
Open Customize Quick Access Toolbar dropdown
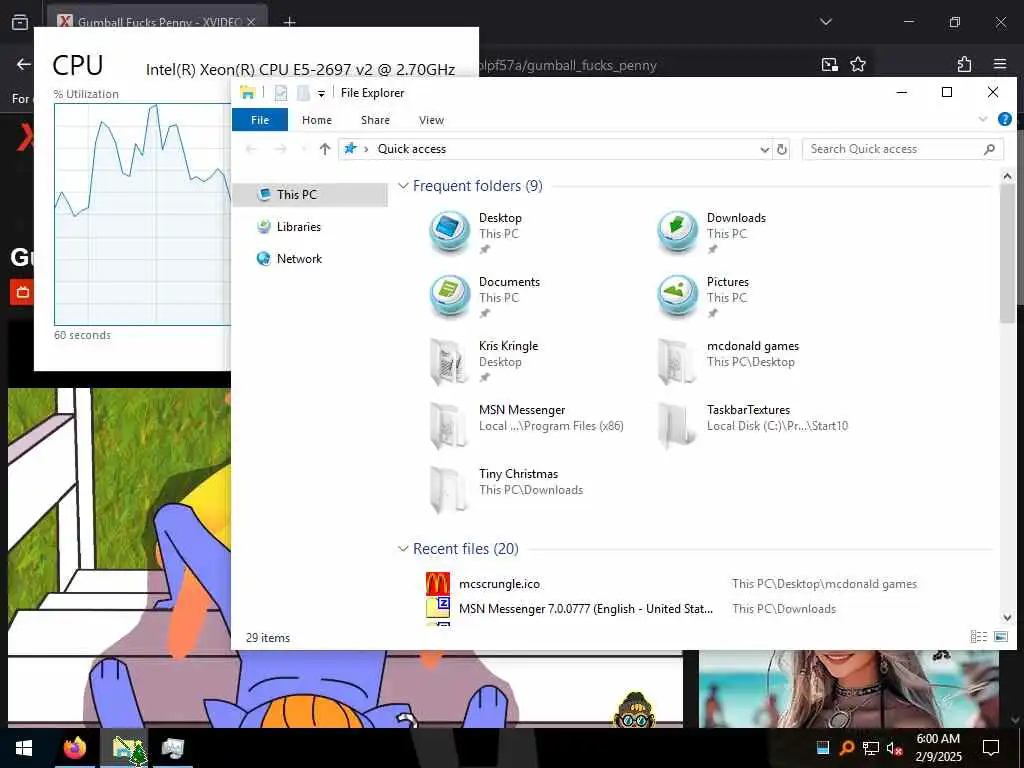coord(321,94)
